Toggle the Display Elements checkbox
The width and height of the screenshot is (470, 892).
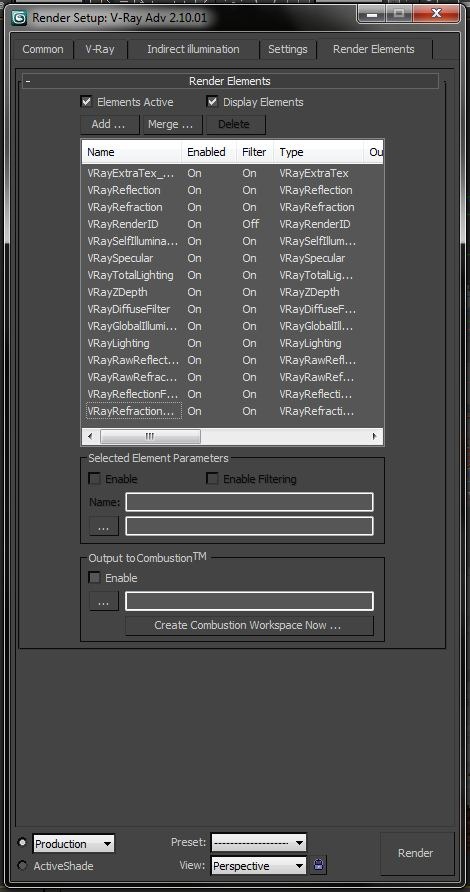[x=213, y=102]
